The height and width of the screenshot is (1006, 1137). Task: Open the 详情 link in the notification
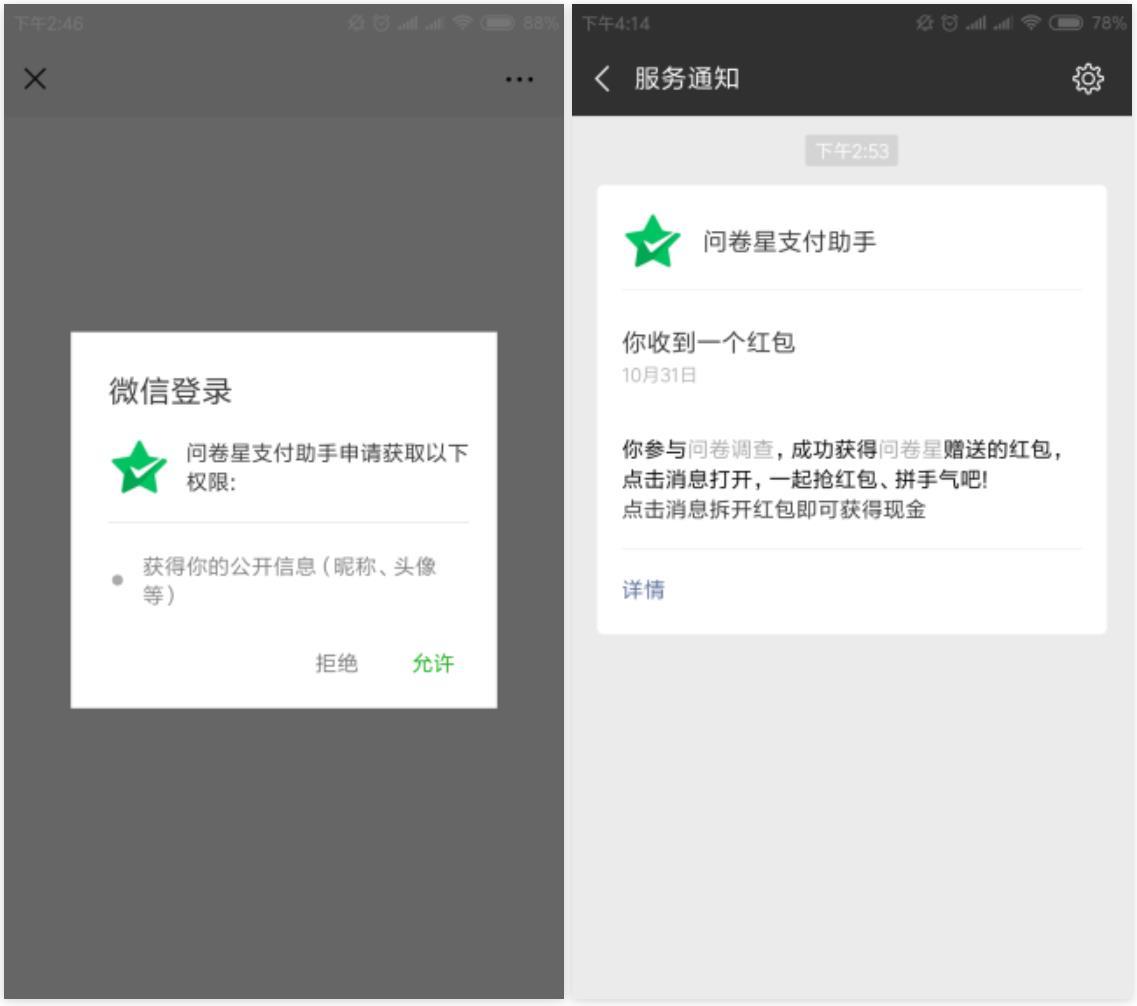pos(643,590)
